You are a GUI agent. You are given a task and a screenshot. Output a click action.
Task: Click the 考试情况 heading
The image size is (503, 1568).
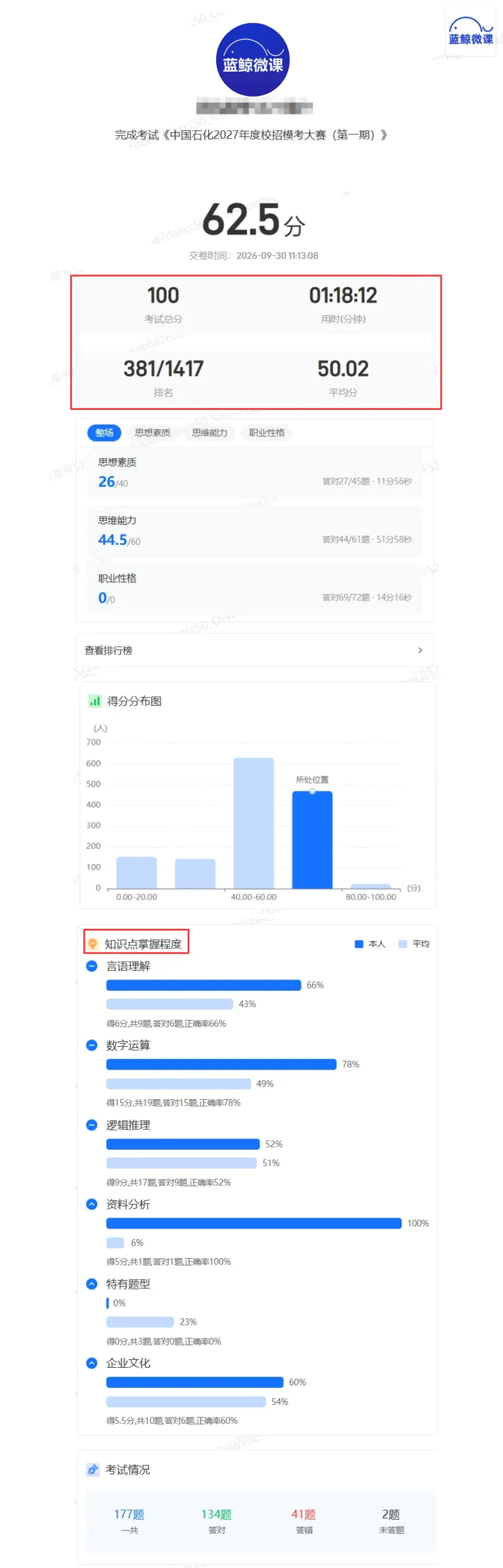tap(127, 1470)
